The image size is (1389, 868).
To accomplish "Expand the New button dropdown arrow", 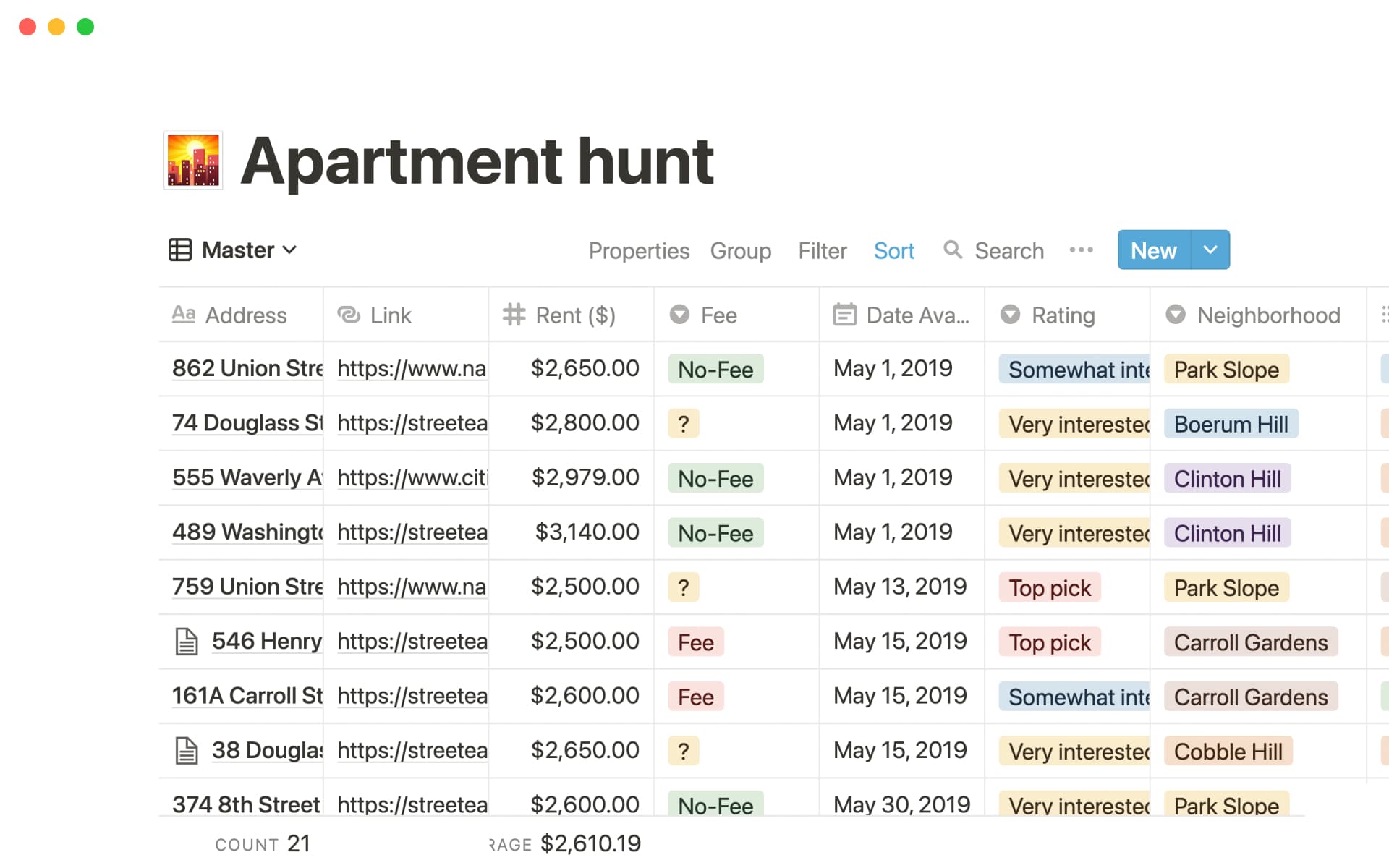I will tap(1210, 250).
